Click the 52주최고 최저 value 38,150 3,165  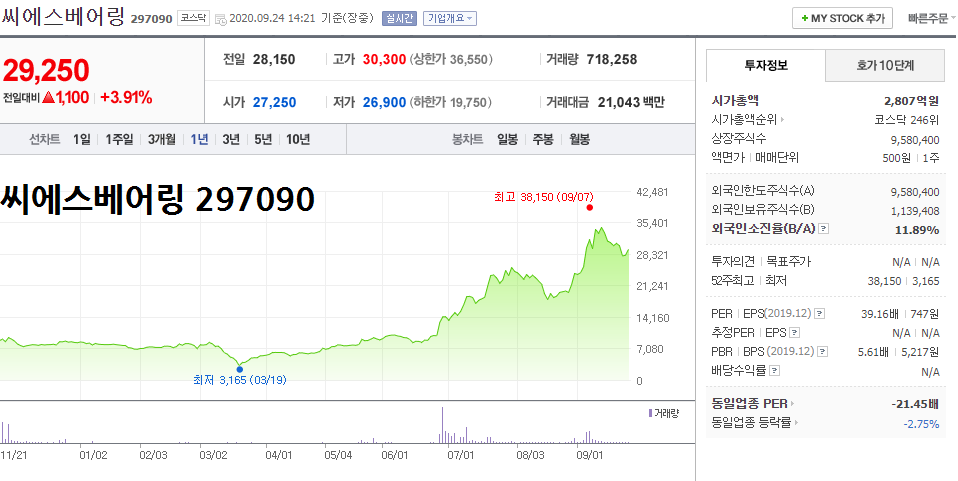(904, 281)
